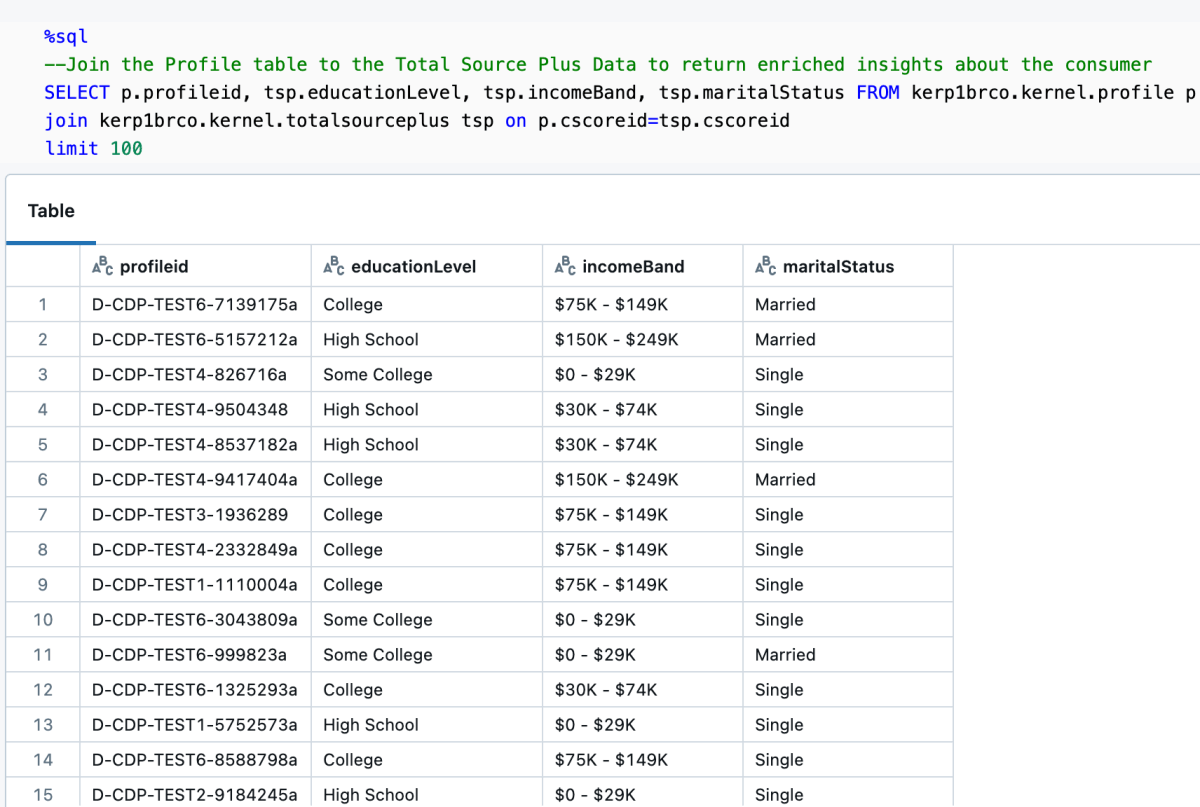This screenshot has width=1200, height=807.
Task: Switch to the Table results tab
Action: coord(51,211)
